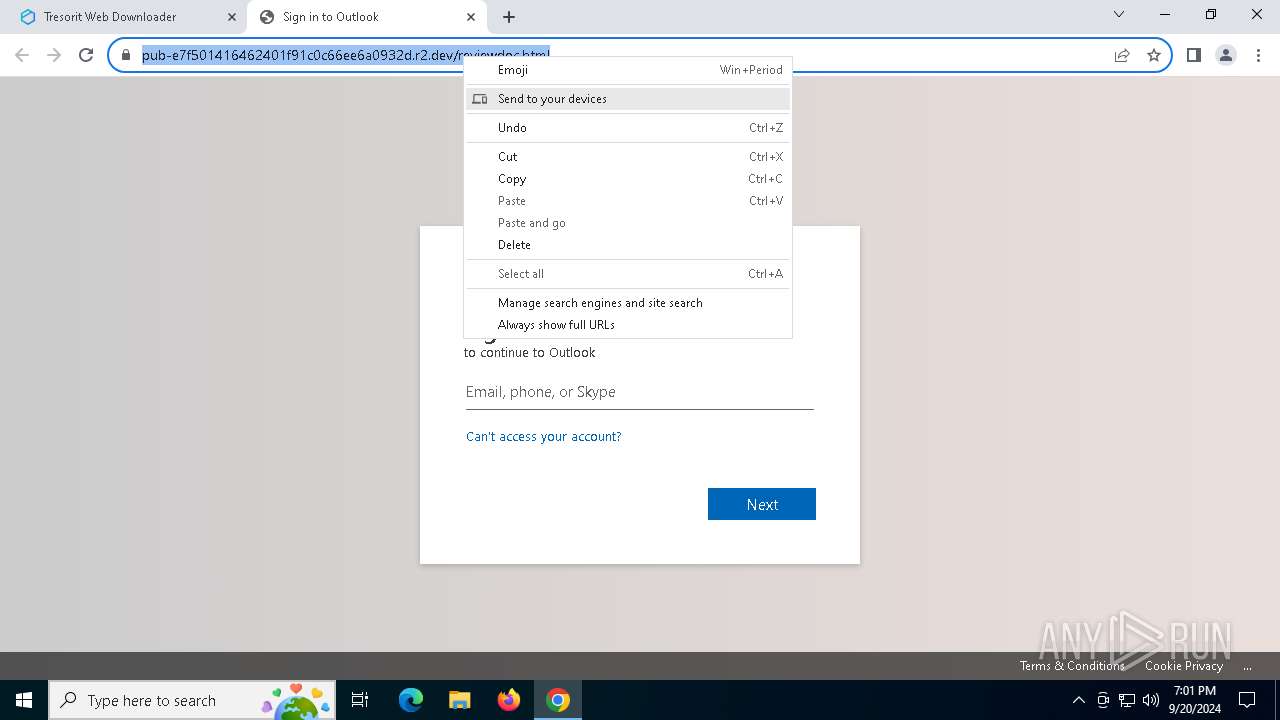
Task: Click Select all menu entry
Action: tap(628, 274)
